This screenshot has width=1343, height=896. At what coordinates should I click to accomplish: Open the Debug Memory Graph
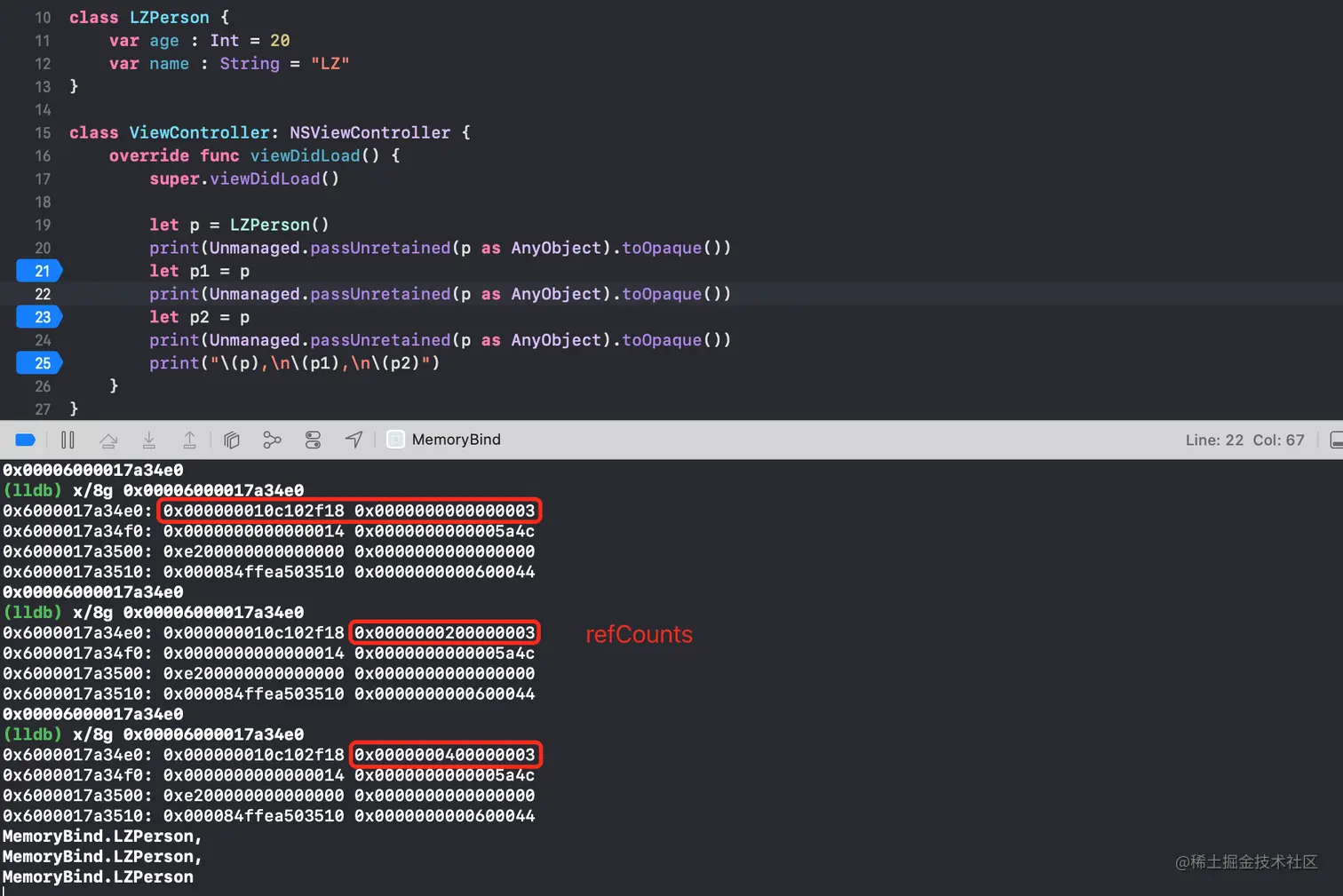272,440
